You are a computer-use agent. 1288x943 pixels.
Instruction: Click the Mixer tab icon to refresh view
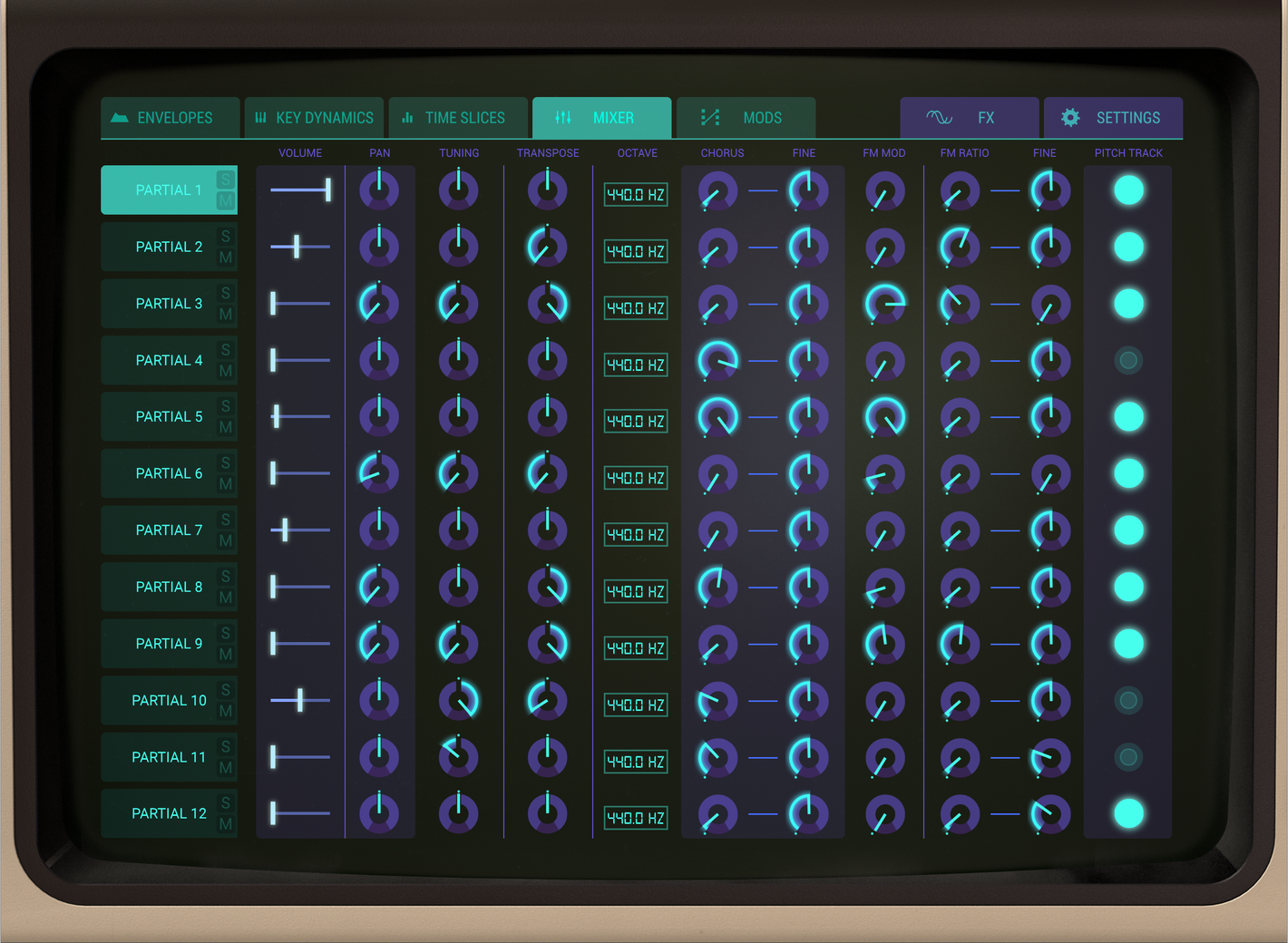click(x=562, y=117)
